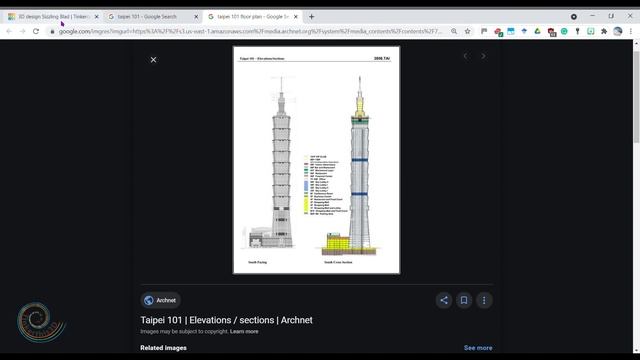The height and width of the screenshot is (360, 640).
Task: Click the recording indicator in title bar
Action: [x=574, y=17]
